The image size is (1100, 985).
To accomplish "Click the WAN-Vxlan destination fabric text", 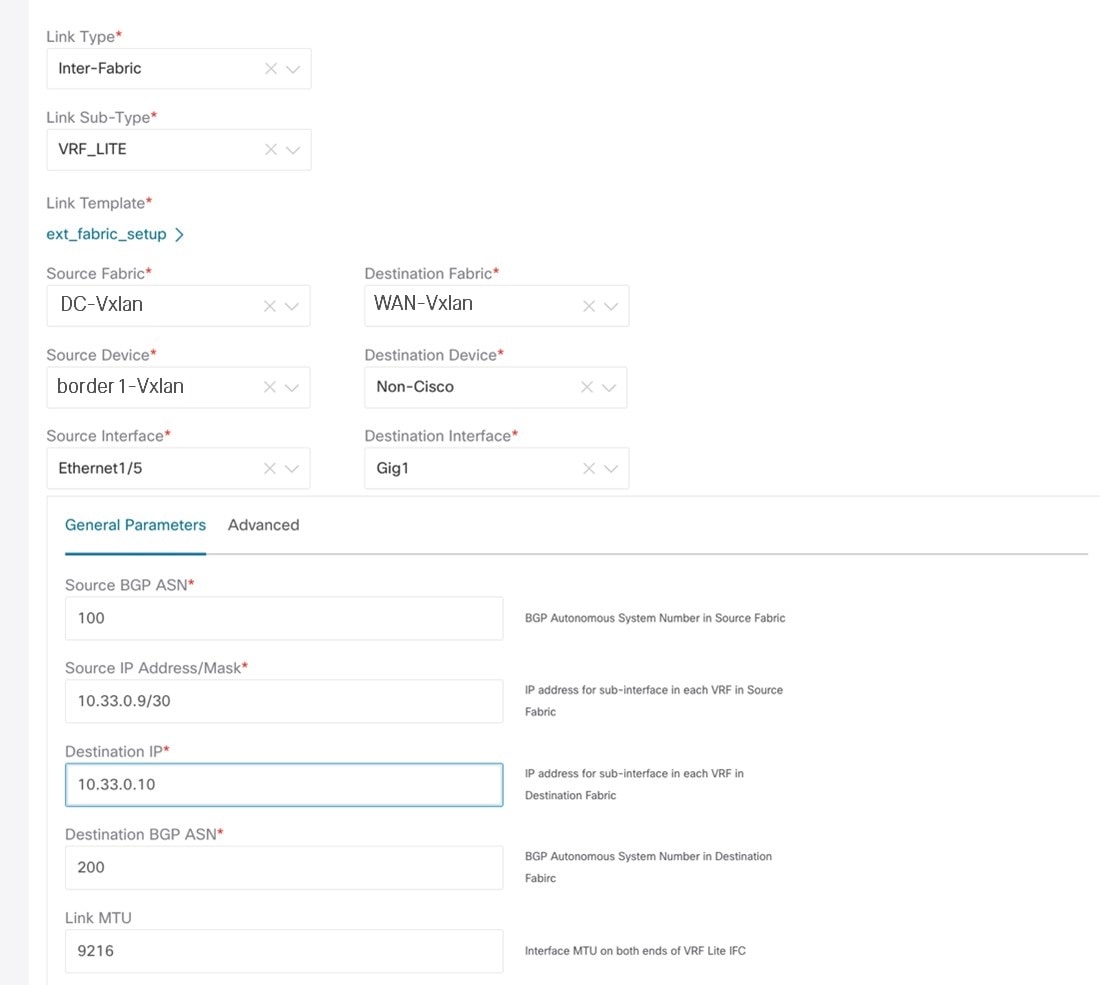I will [423, 303].
